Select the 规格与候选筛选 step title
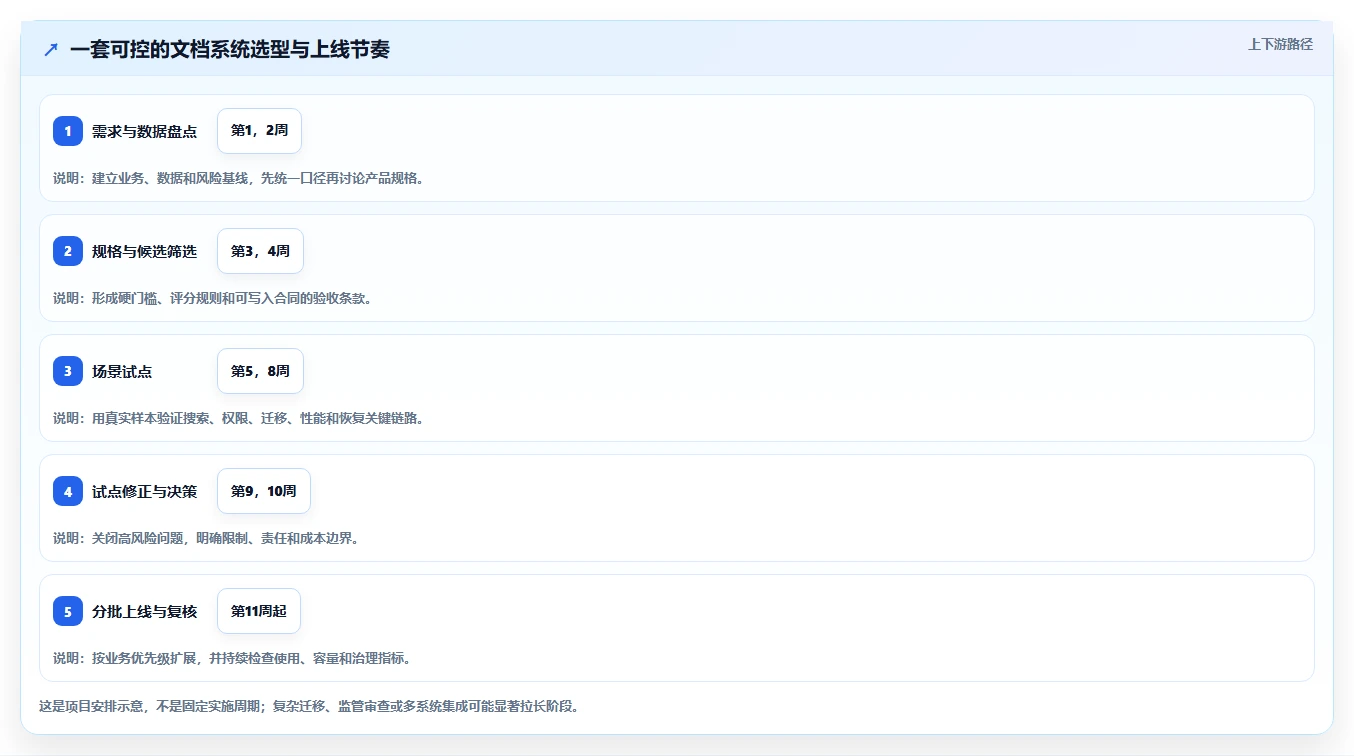This screenshot has height=756, width=1354. [144, 251]
